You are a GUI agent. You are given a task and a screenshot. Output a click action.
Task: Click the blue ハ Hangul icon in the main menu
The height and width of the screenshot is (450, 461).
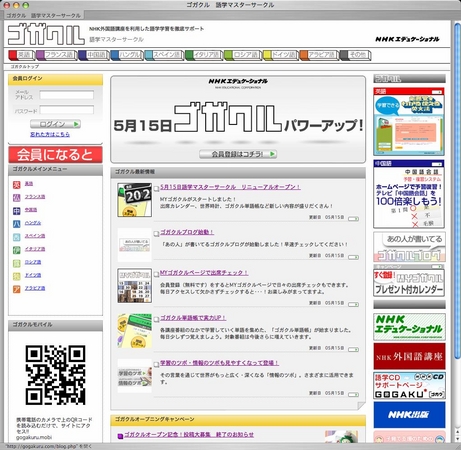pos(17,224)
